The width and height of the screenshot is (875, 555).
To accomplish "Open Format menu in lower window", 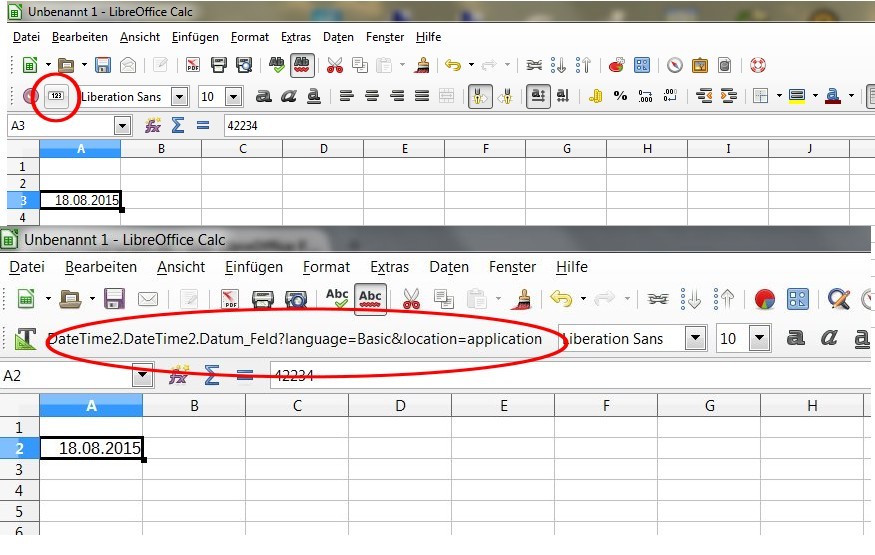I will [326, 267].
